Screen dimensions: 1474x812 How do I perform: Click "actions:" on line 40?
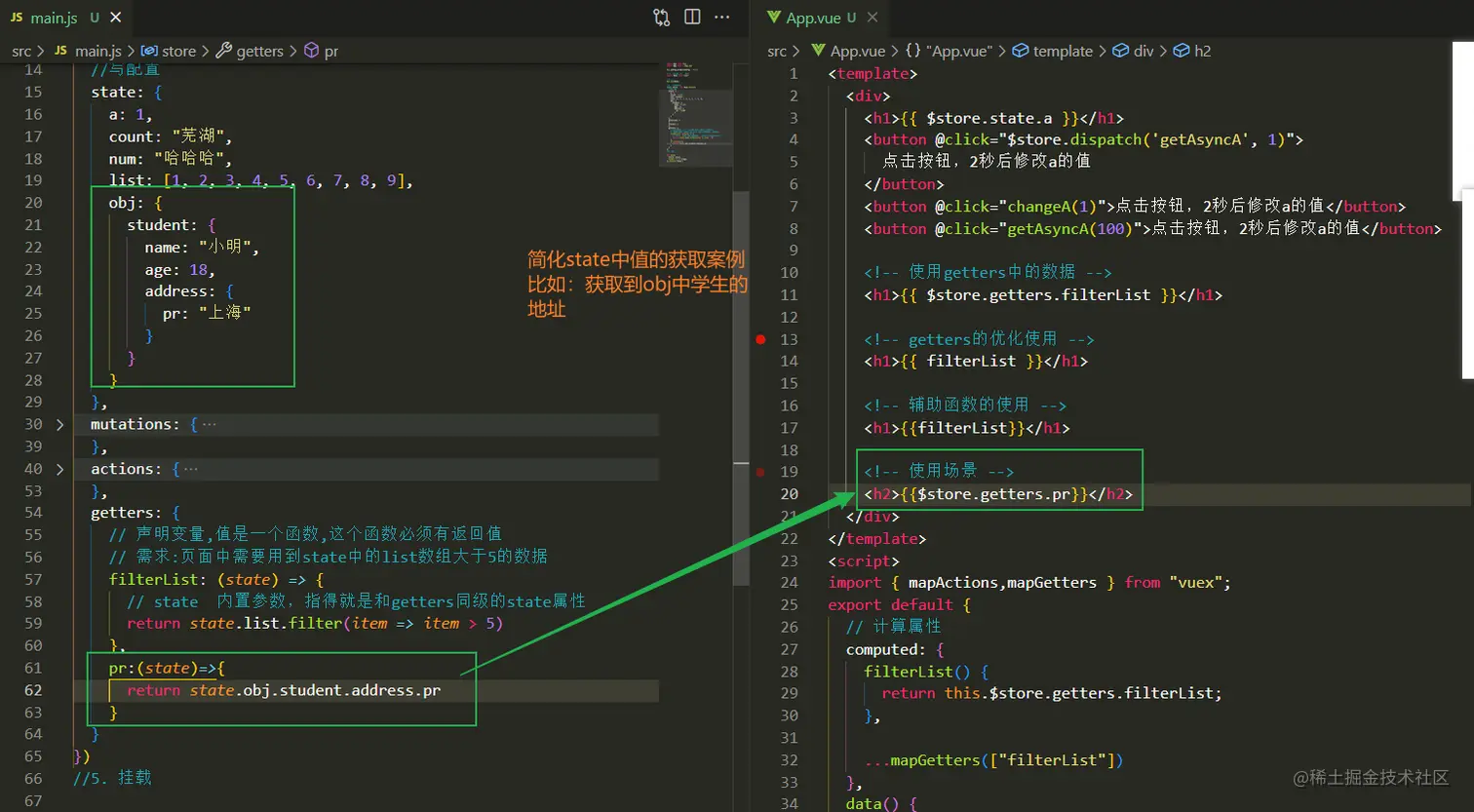(126, 469)
